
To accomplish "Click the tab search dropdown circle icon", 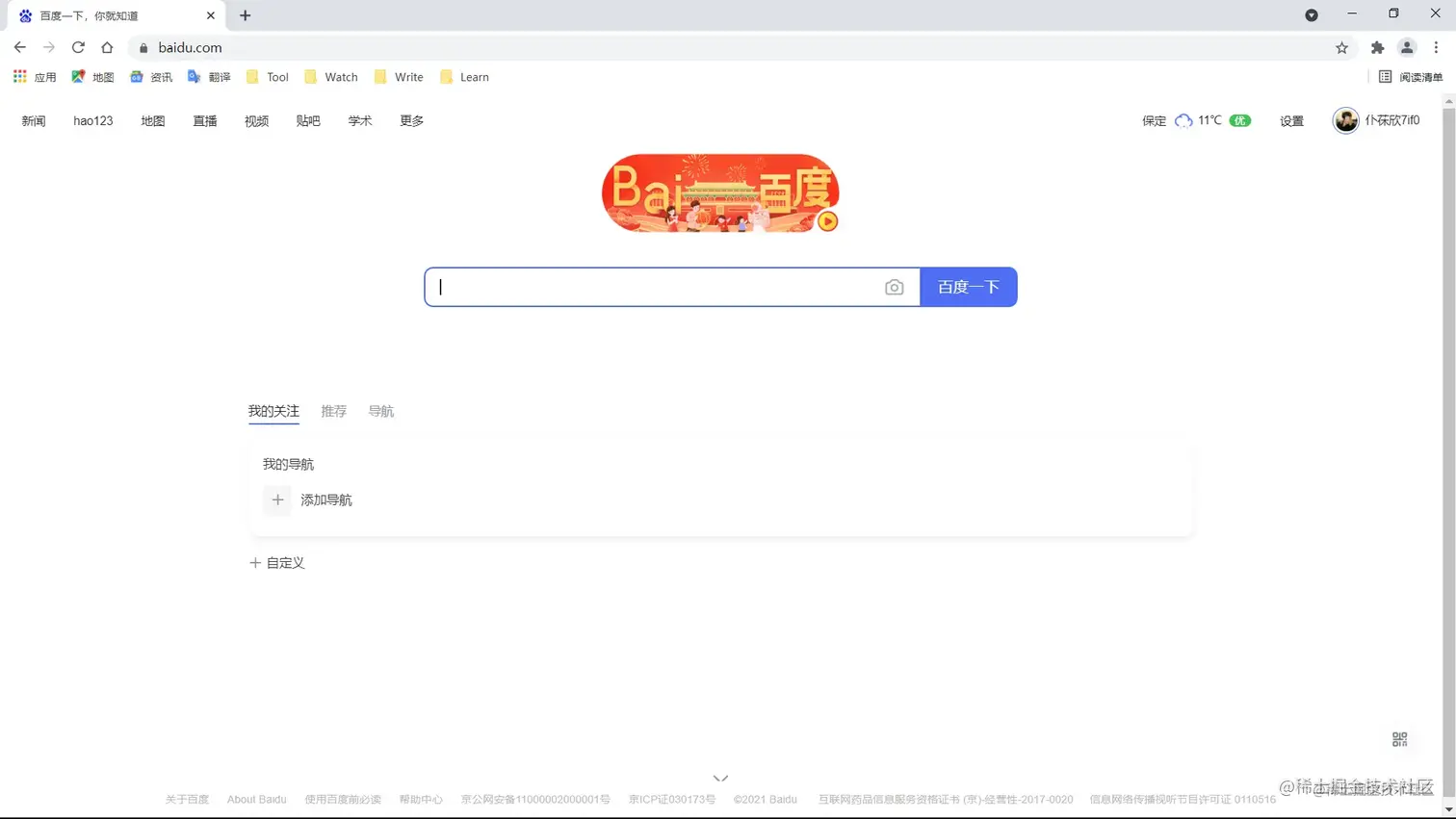I will tap(1312, 15).
